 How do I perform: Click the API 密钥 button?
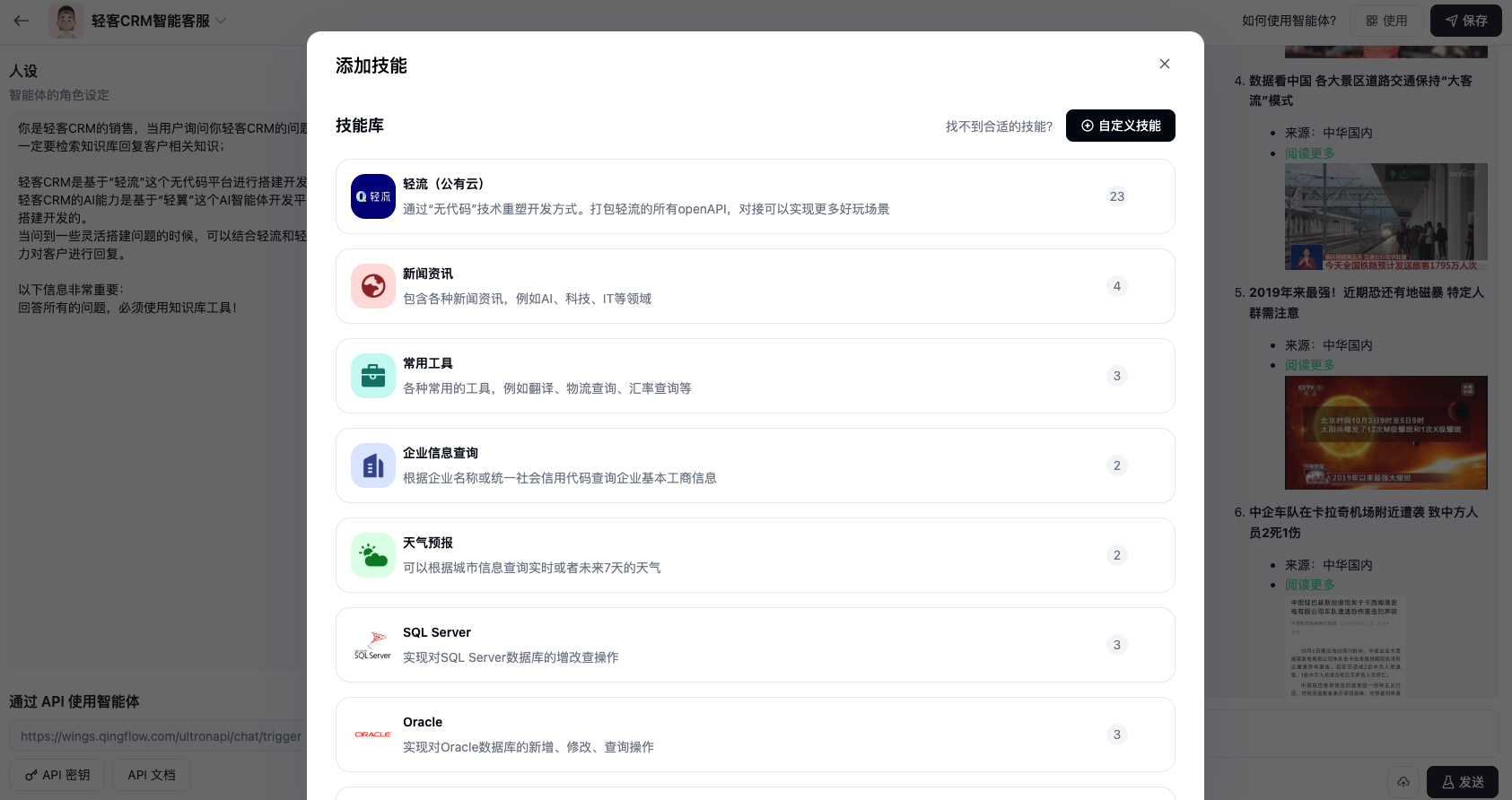click(x=57, y=775)
